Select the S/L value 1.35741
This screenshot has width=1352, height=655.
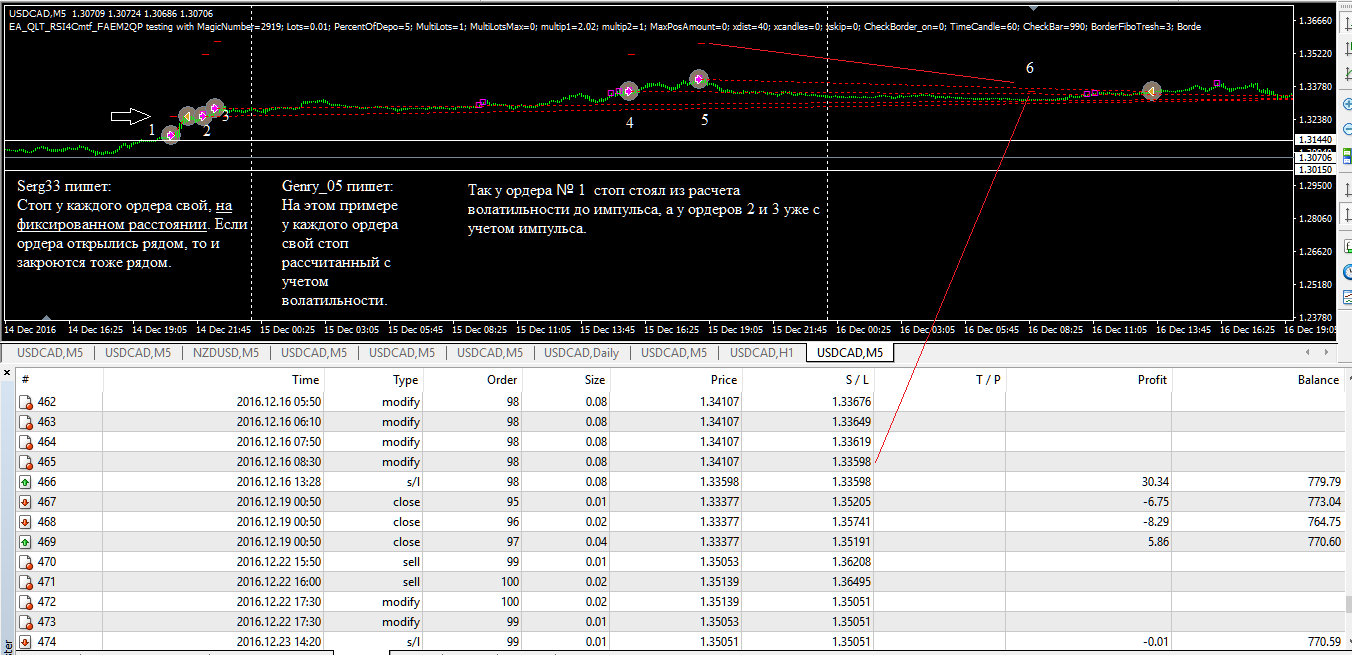tap(850, 522)
